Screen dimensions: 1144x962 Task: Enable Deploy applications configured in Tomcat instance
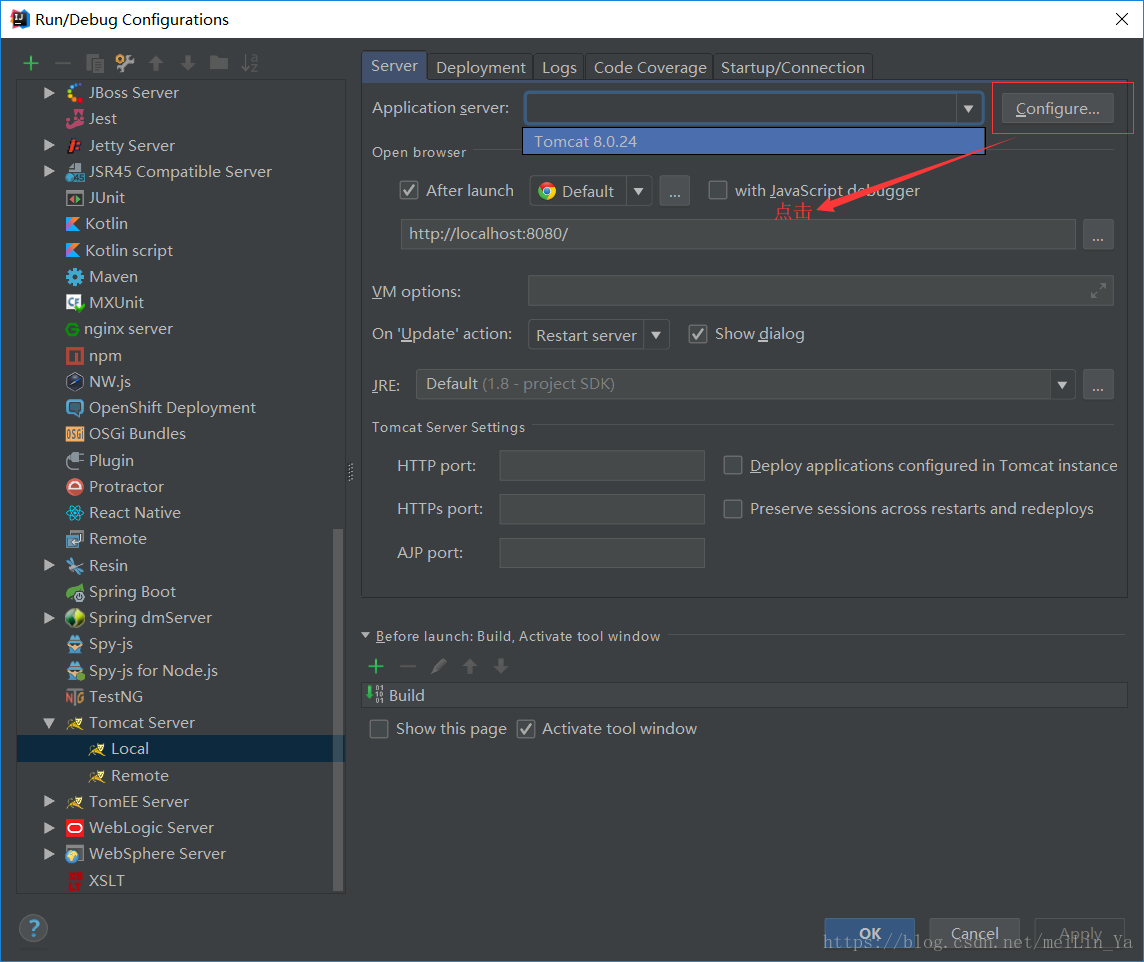click(733, 465)
